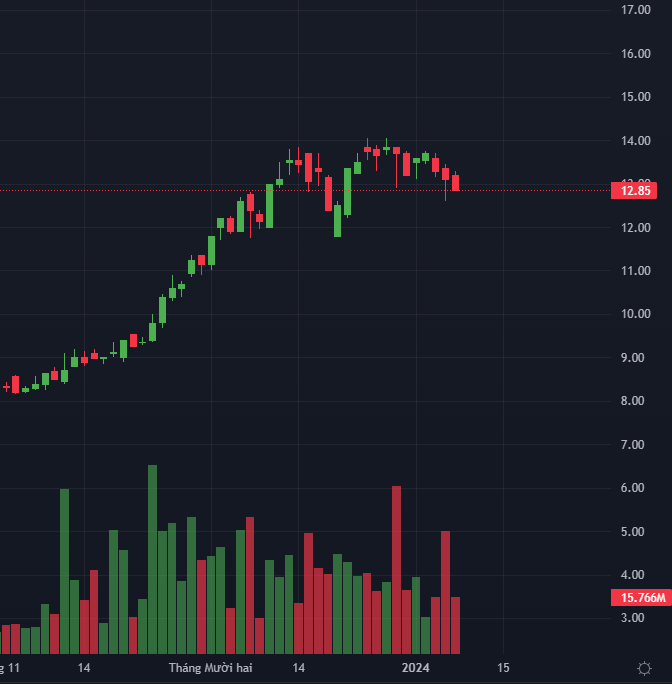This screenshot has height=684, width=672.
Task: Click the 11.00 price scale label
Action: (x=636, y=271)
